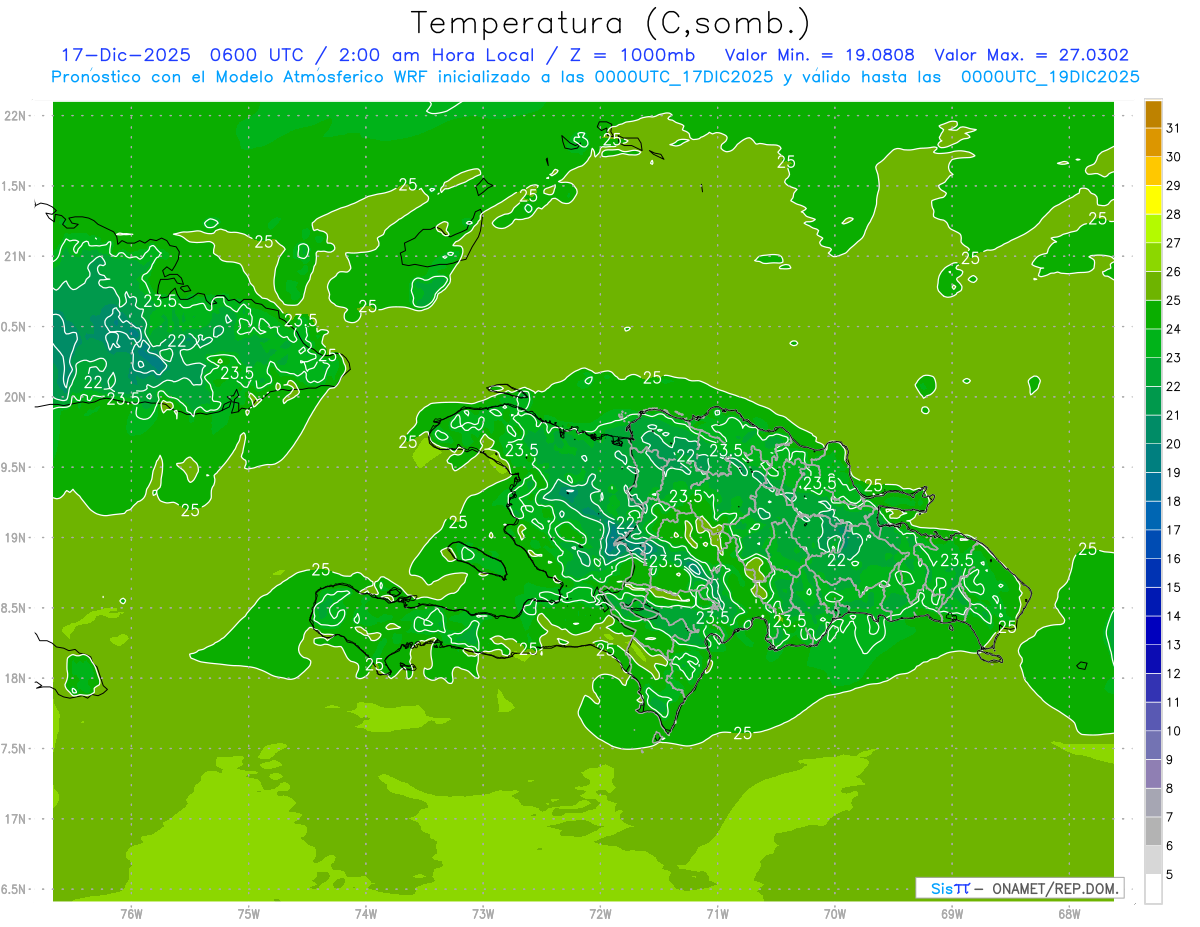The width and height of the screenshot is (1200, 927).
Task: Click the "22N" latitude axis label
Action: [15, 116]
